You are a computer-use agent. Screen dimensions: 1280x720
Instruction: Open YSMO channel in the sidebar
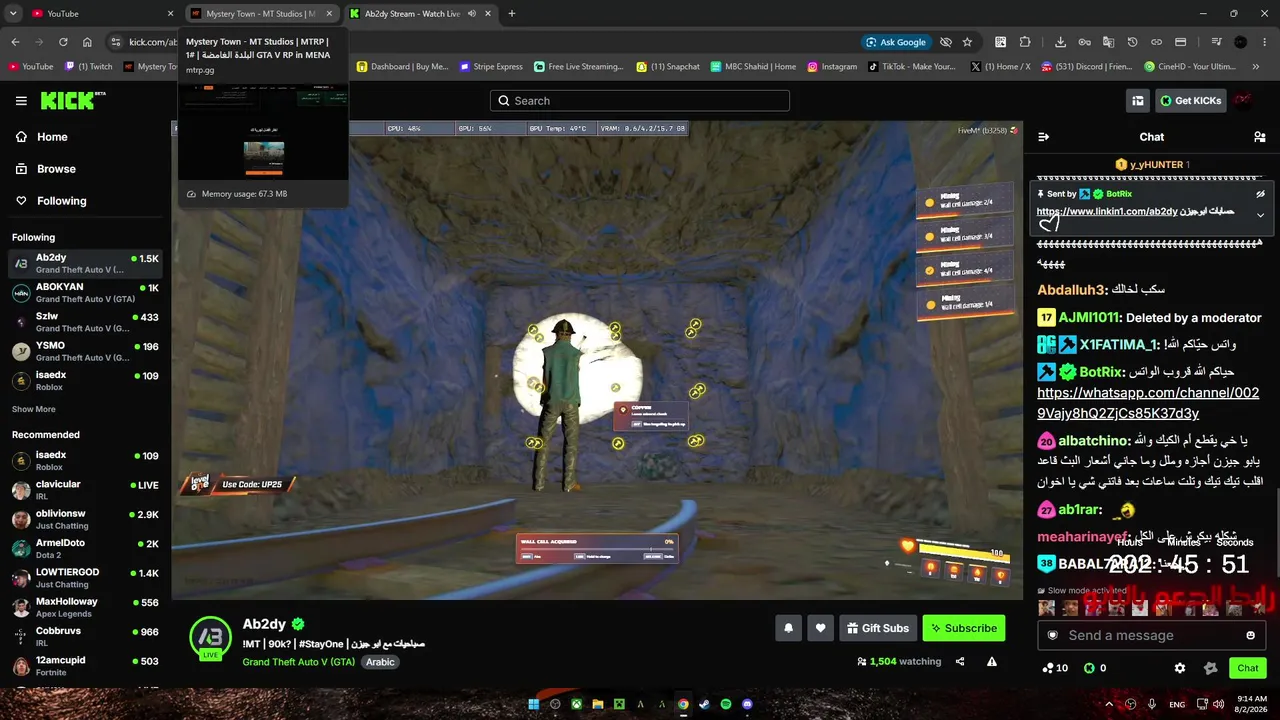coord(86,350)
